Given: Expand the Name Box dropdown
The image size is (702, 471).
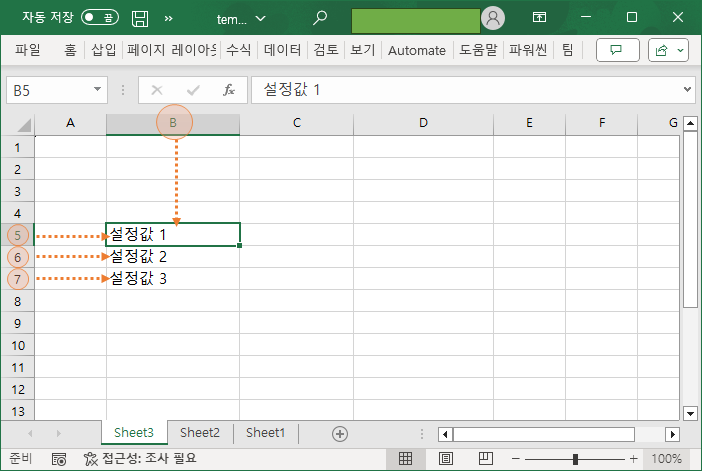Looking at the screenshot, I should pyautogui.click(x=97, y=90).
